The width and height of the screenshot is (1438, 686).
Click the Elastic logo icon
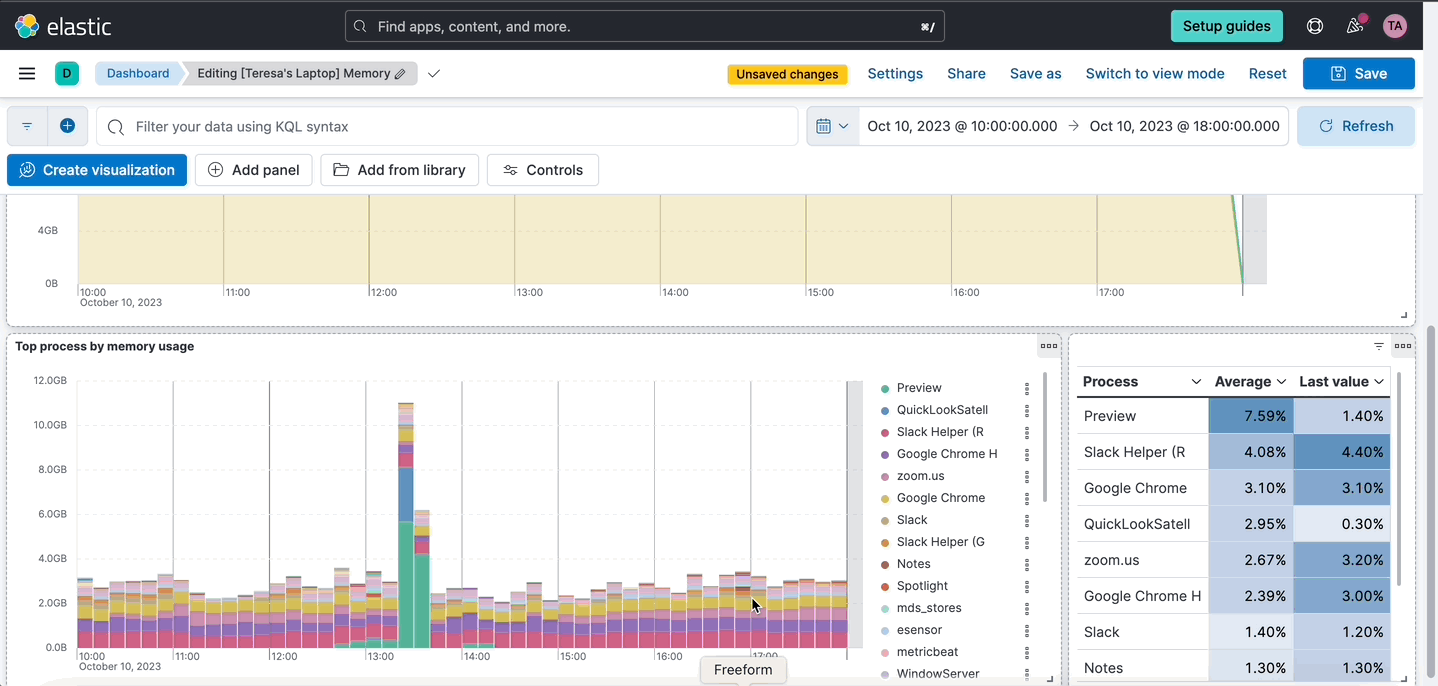27,26
